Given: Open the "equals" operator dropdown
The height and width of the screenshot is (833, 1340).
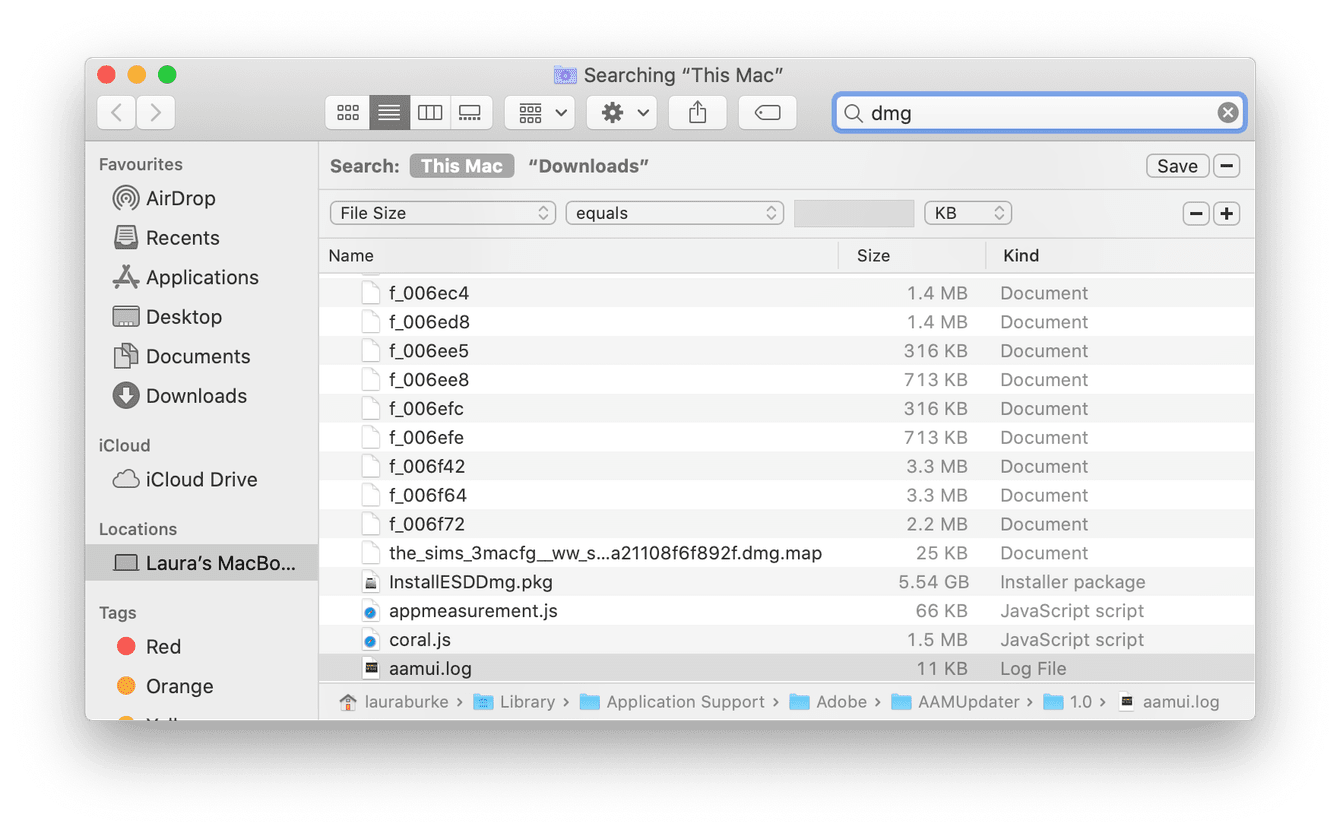Looking at the screenshot, I should 674,212.
